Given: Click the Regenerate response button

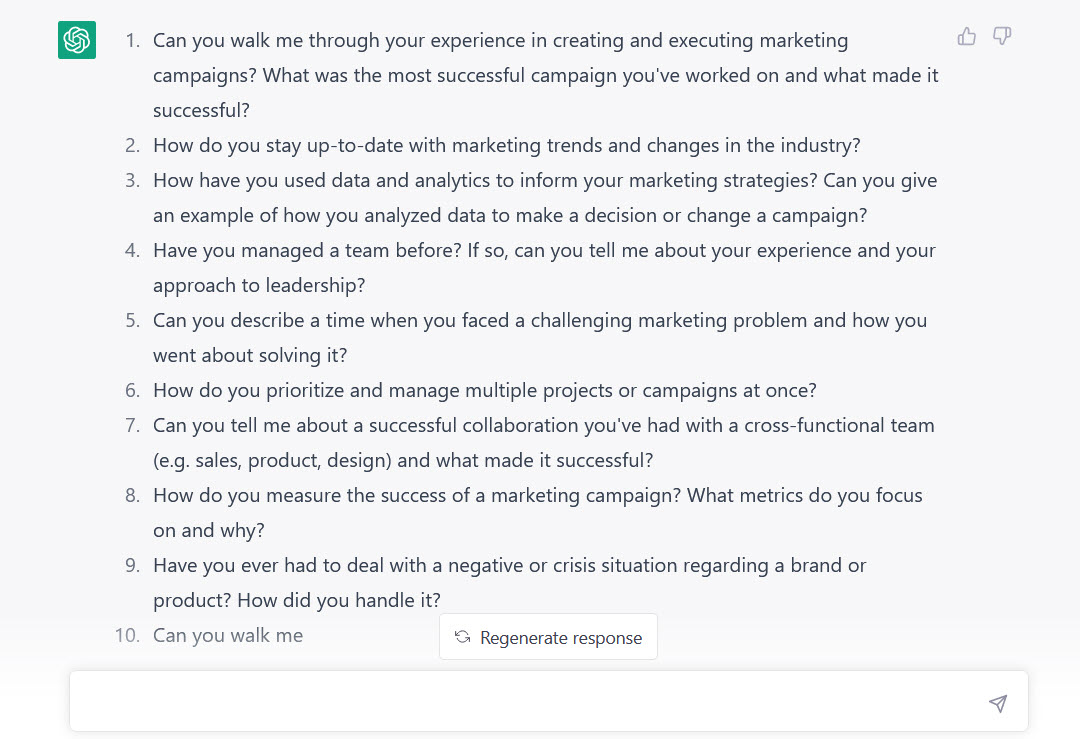Looking at the screenshot, I should point(548,637).
